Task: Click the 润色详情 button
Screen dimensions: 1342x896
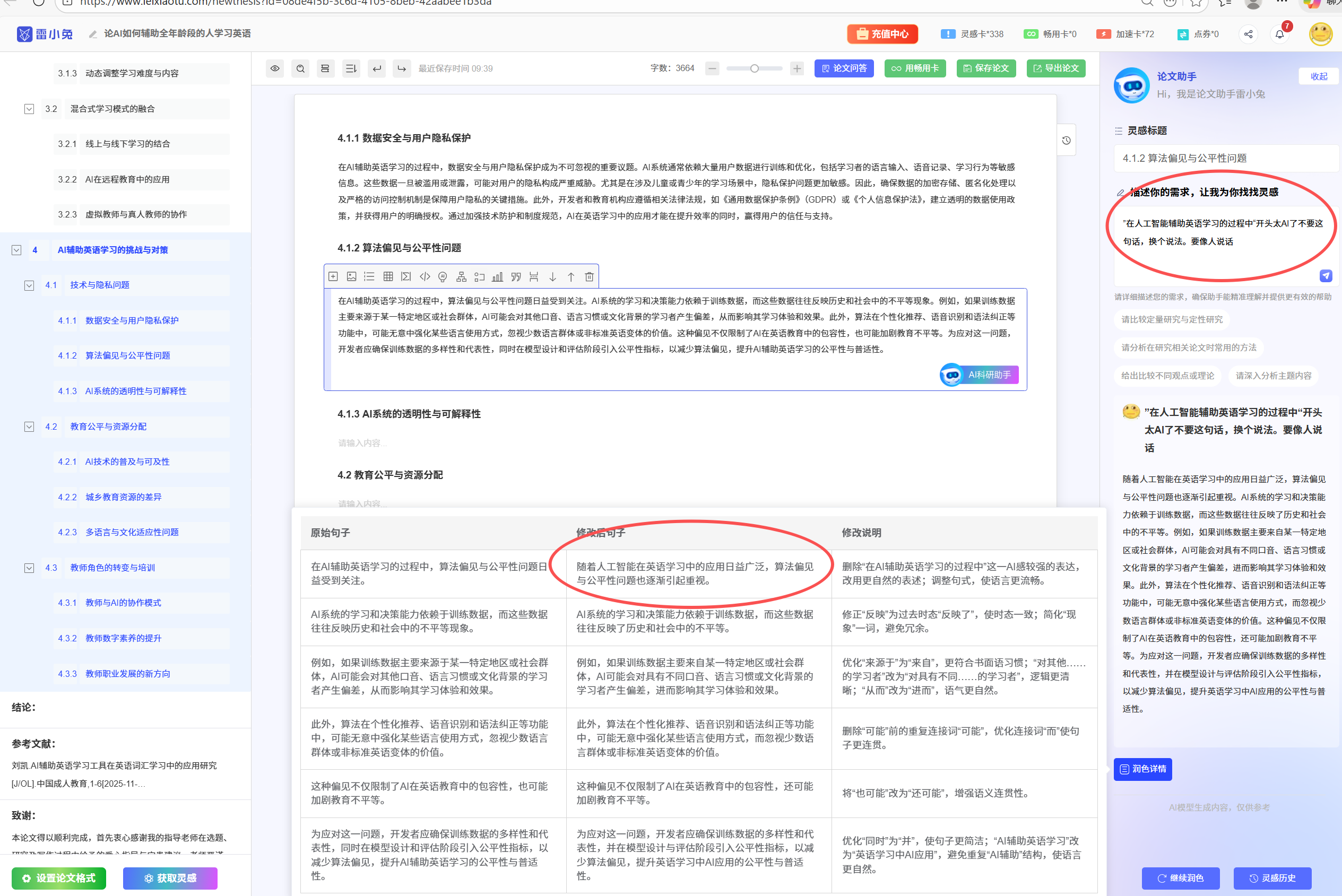Action: (x=1142, y=769)
